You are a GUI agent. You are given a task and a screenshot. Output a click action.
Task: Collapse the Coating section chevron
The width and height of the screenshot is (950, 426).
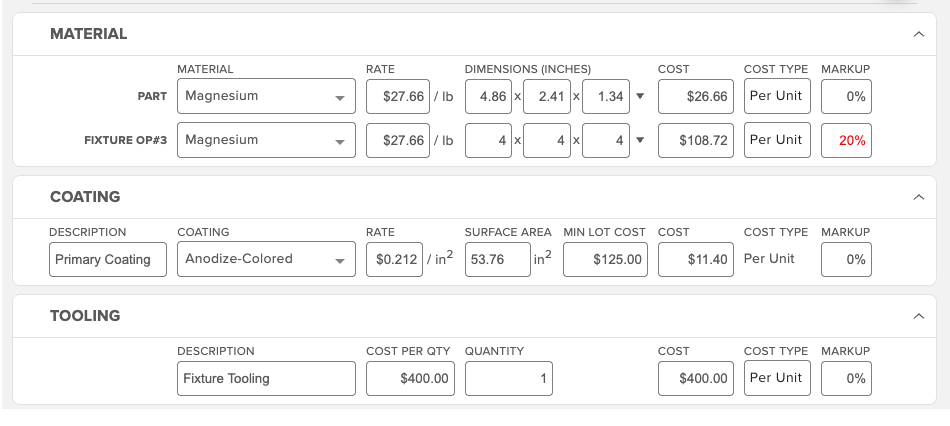click(918, 197)
